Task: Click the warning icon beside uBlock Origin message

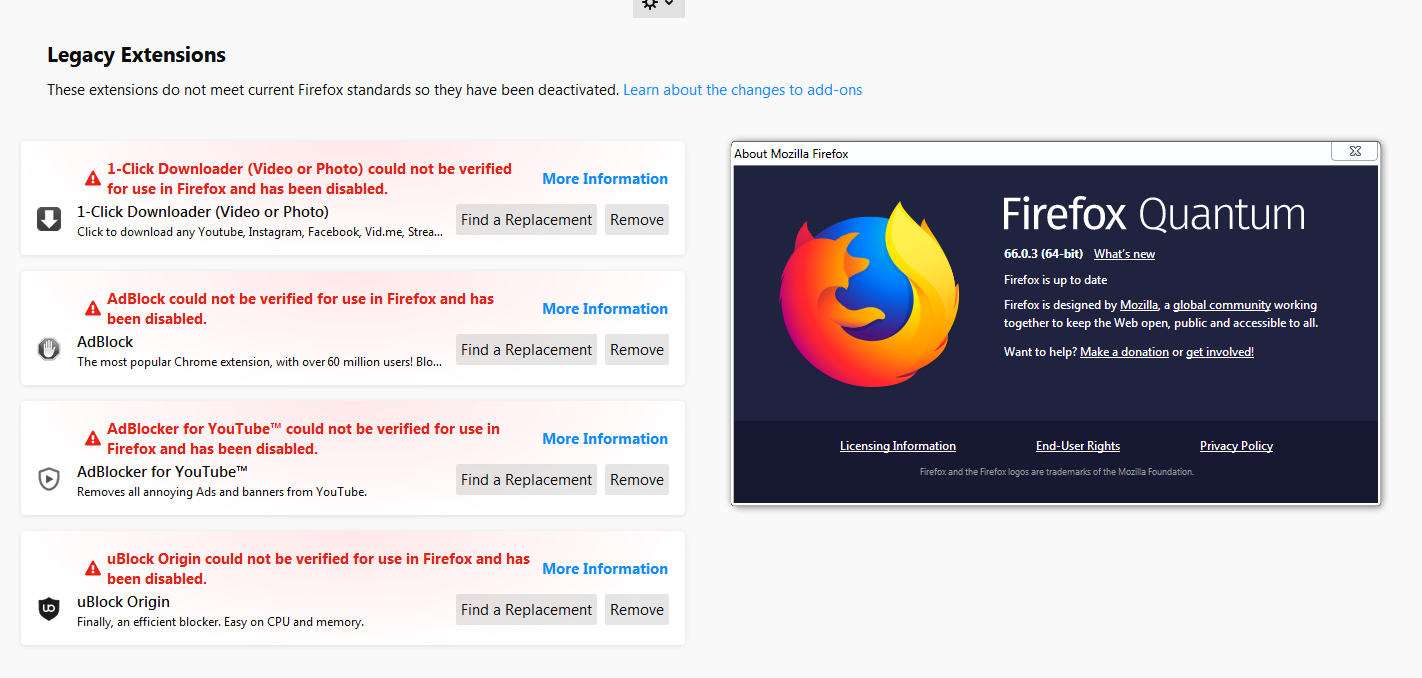Action: [x=93, y=569]
